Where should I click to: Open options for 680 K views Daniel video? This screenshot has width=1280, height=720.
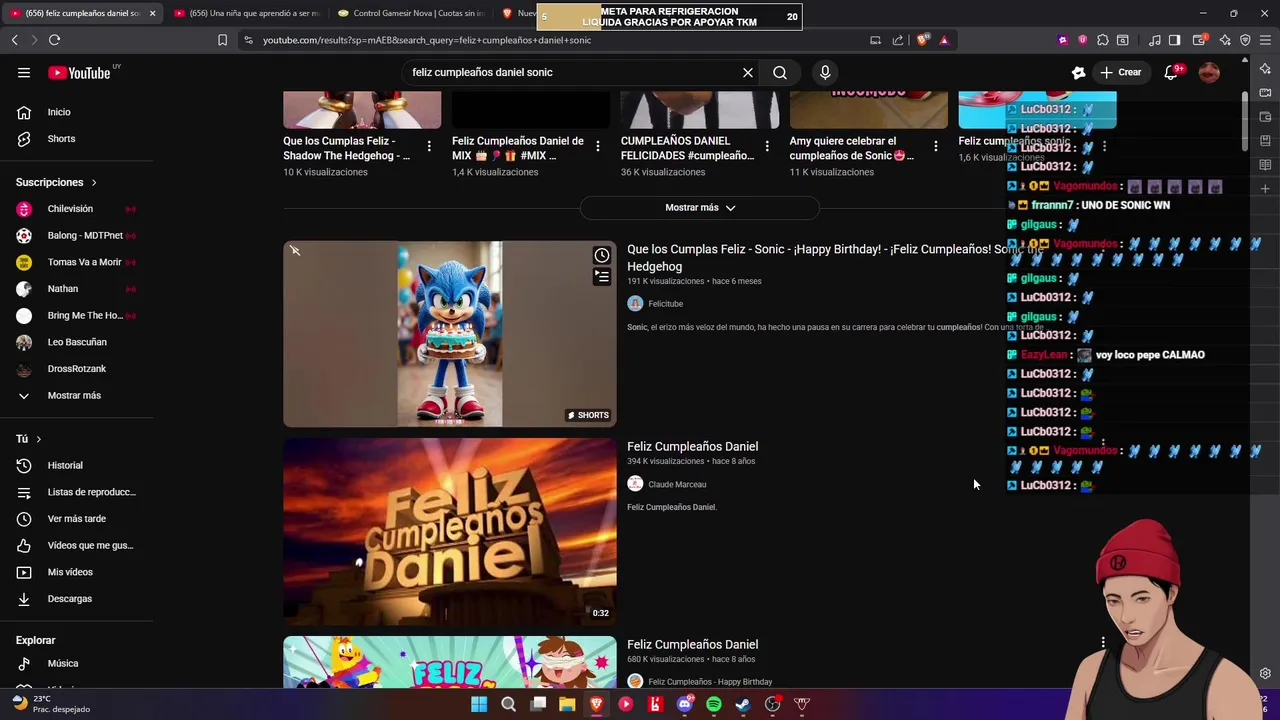[x=1103, y=643]
